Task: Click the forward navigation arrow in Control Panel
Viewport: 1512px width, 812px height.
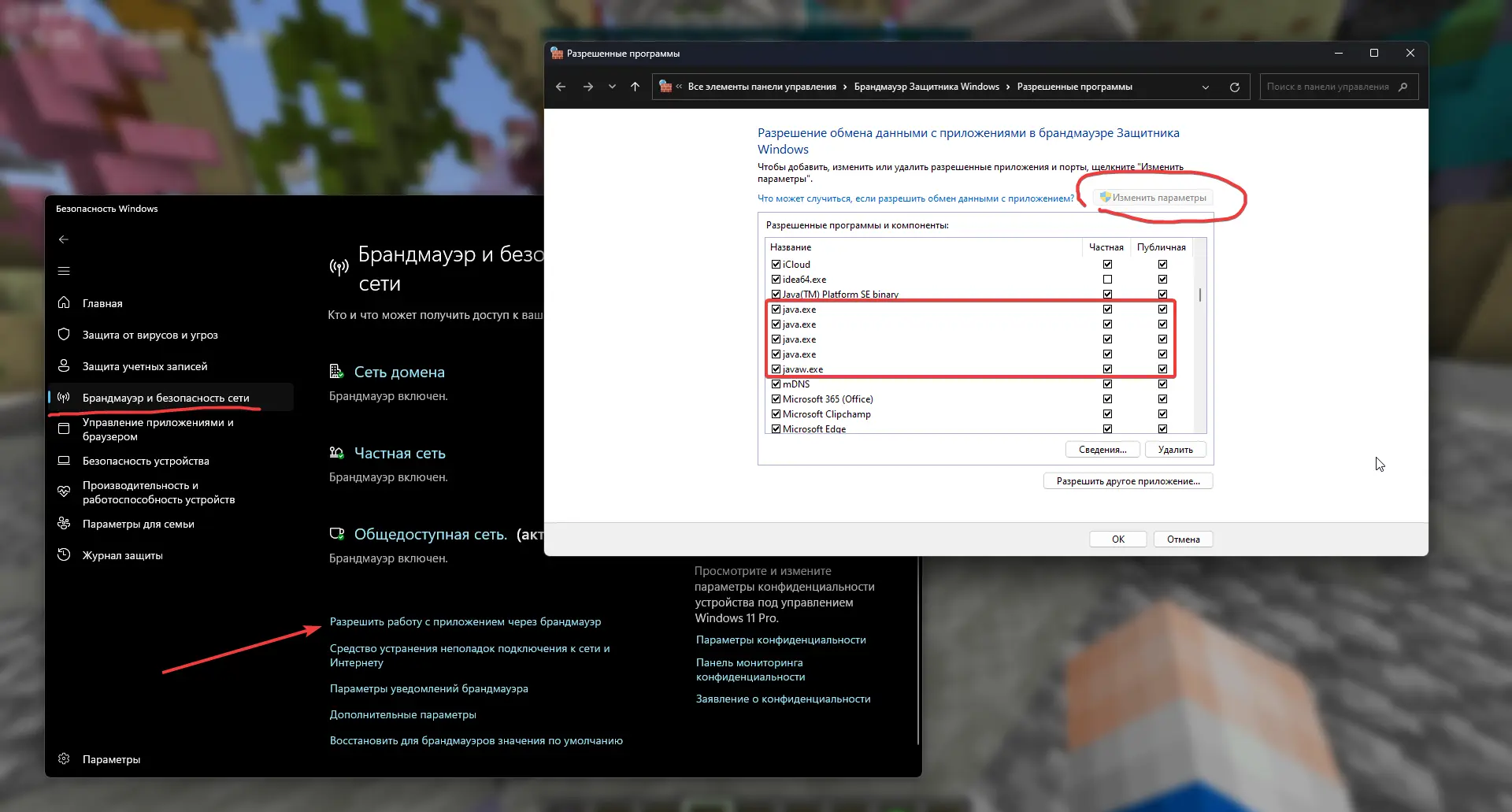Action: 587,87
